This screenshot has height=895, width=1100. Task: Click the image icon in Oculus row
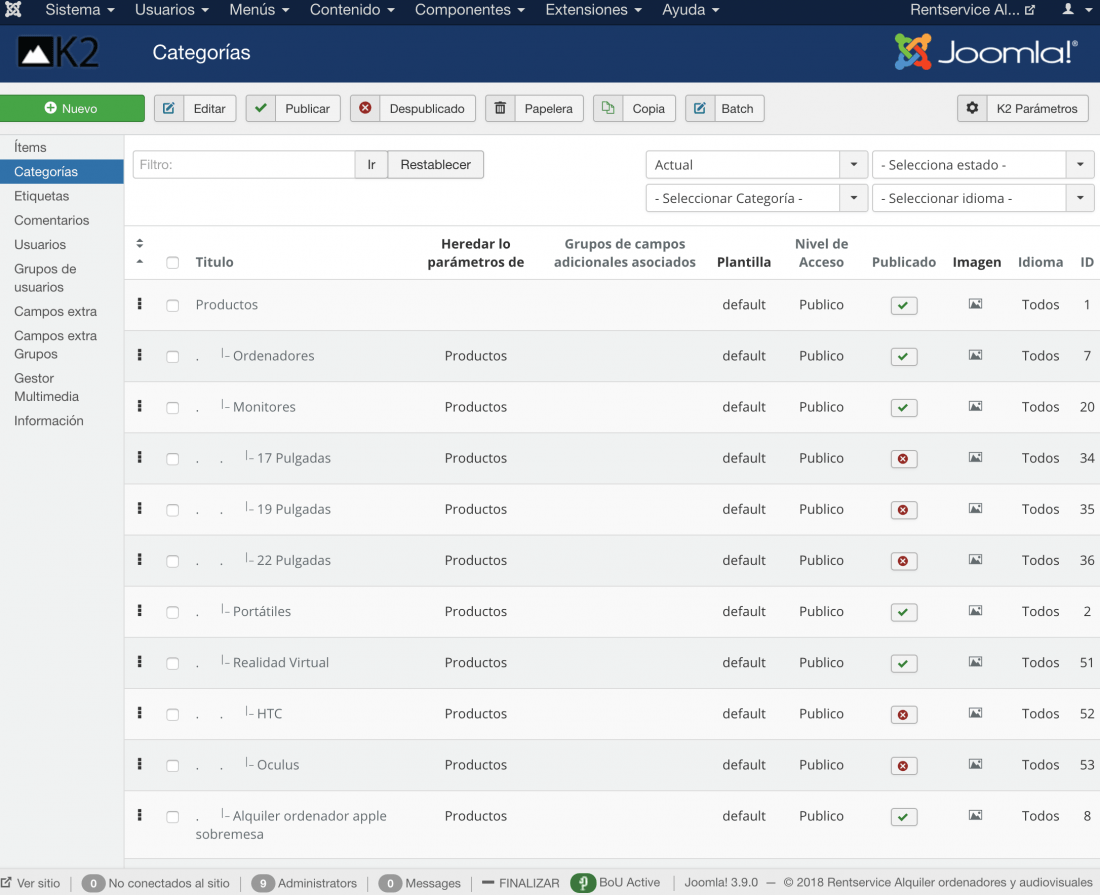(975, 765)
